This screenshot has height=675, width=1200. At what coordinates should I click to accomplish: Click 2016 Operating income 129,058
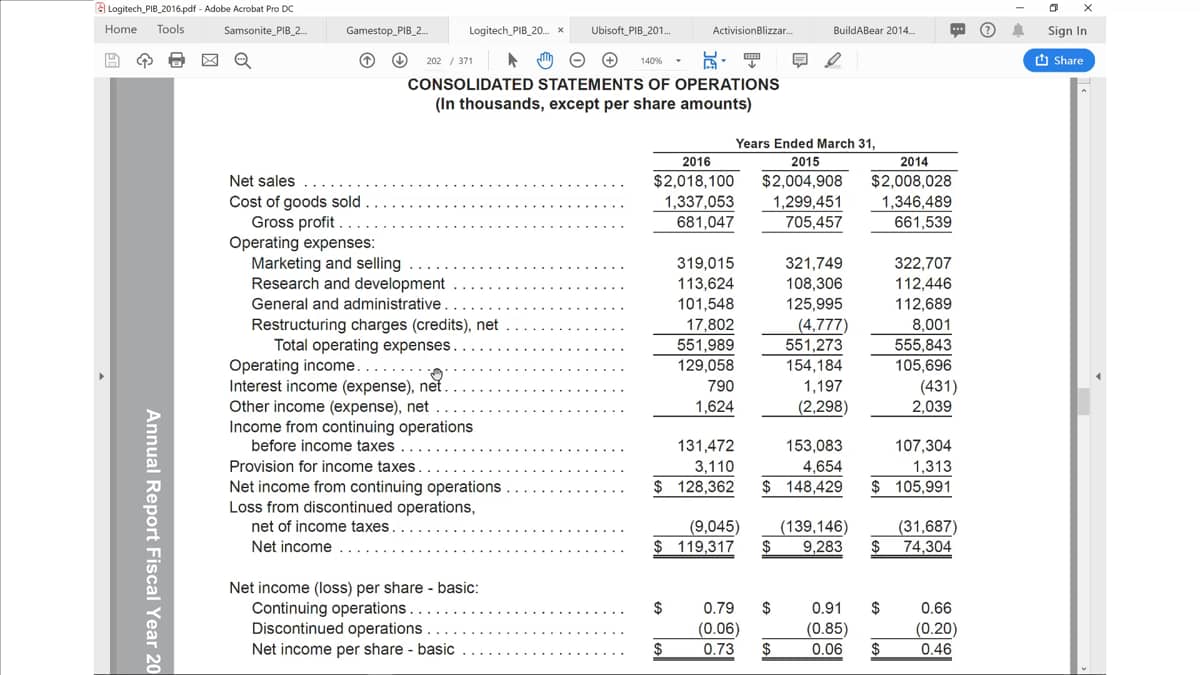point(705,365)
